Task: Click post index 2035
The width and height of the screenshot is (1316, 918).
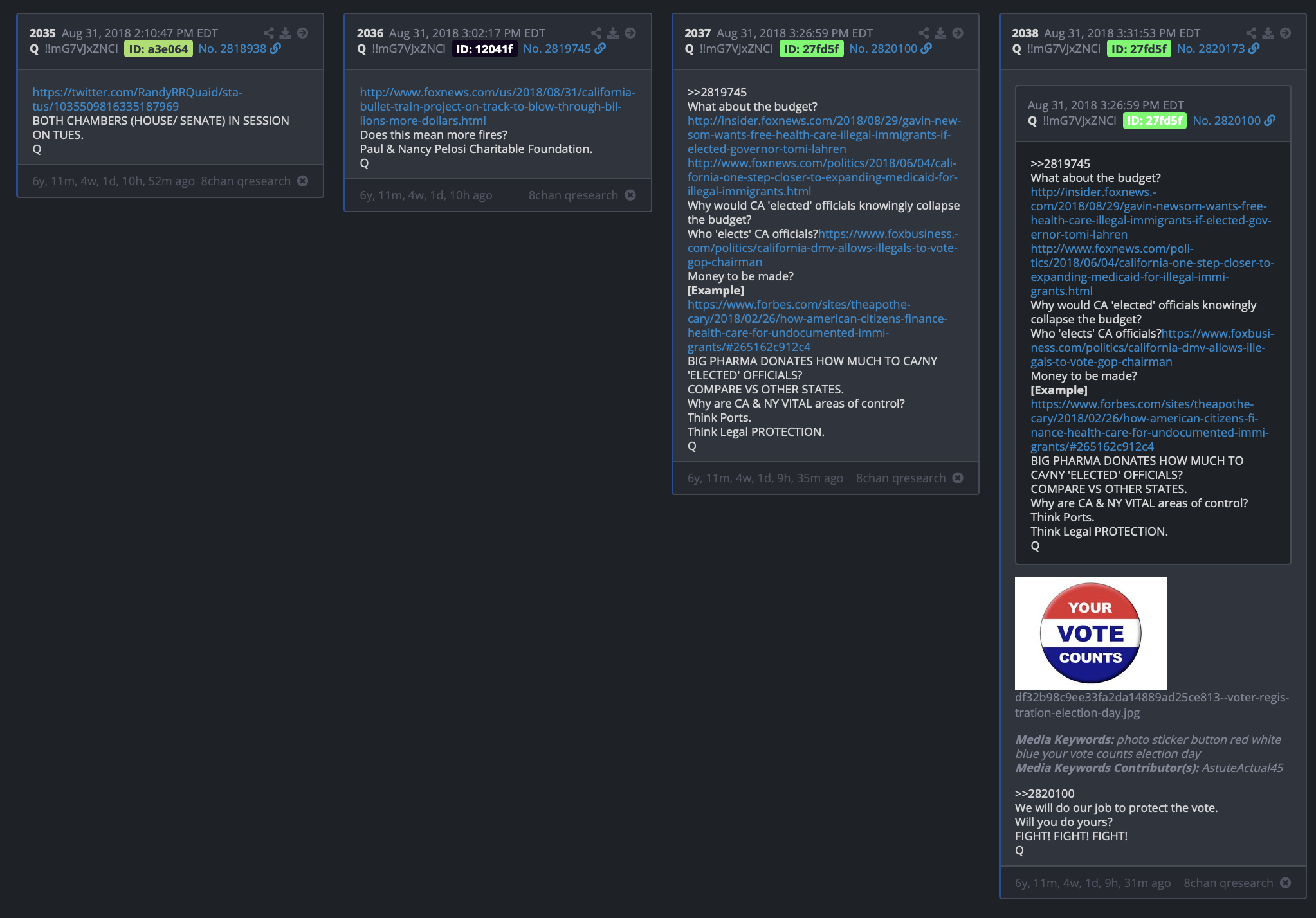Action: tap(42, 33)
